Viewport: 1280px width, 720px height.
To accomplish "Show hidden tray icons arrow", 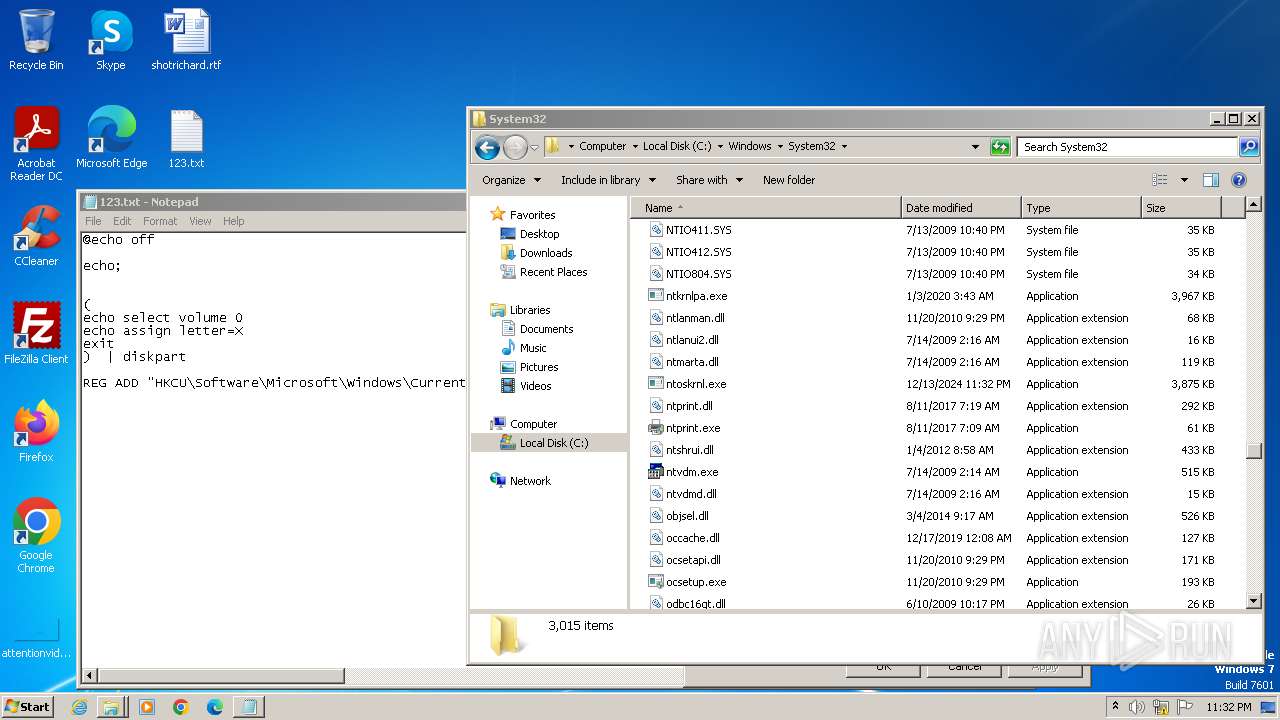I will (1115, 707).
